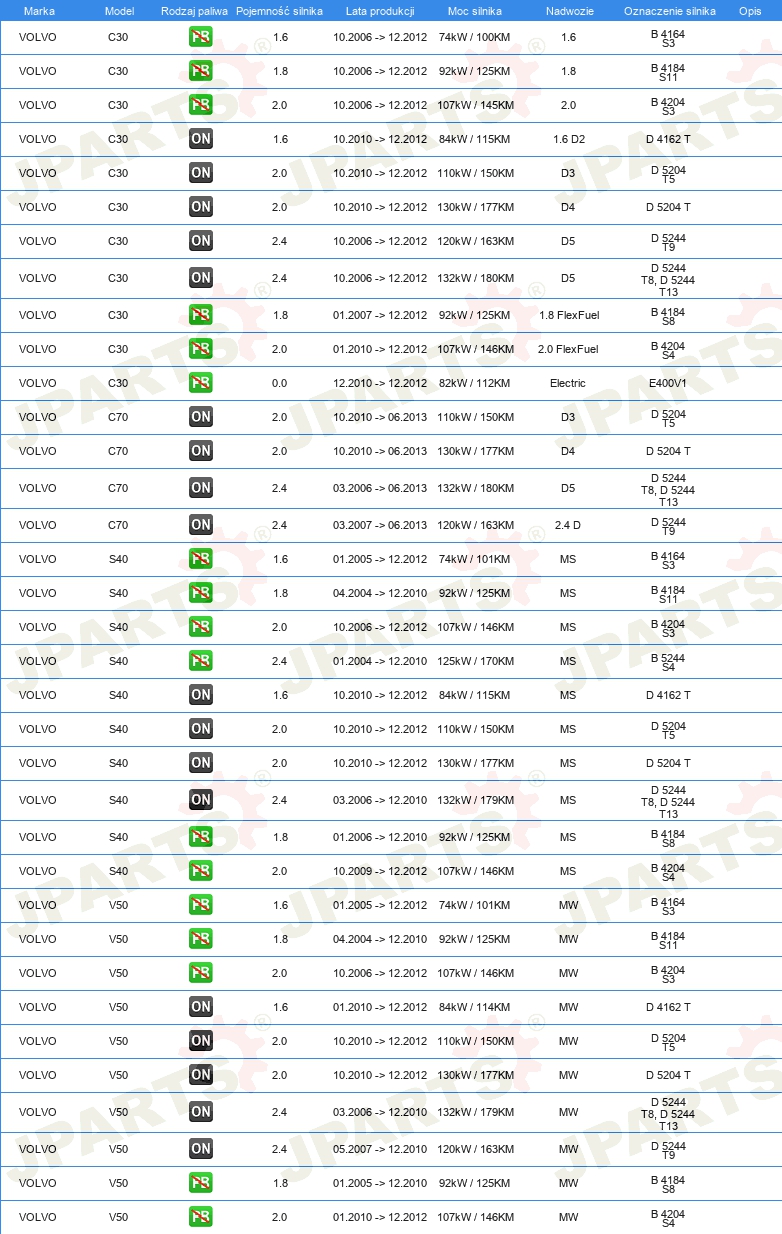
Task: Click the Opis column header
Action: [750, 10]
